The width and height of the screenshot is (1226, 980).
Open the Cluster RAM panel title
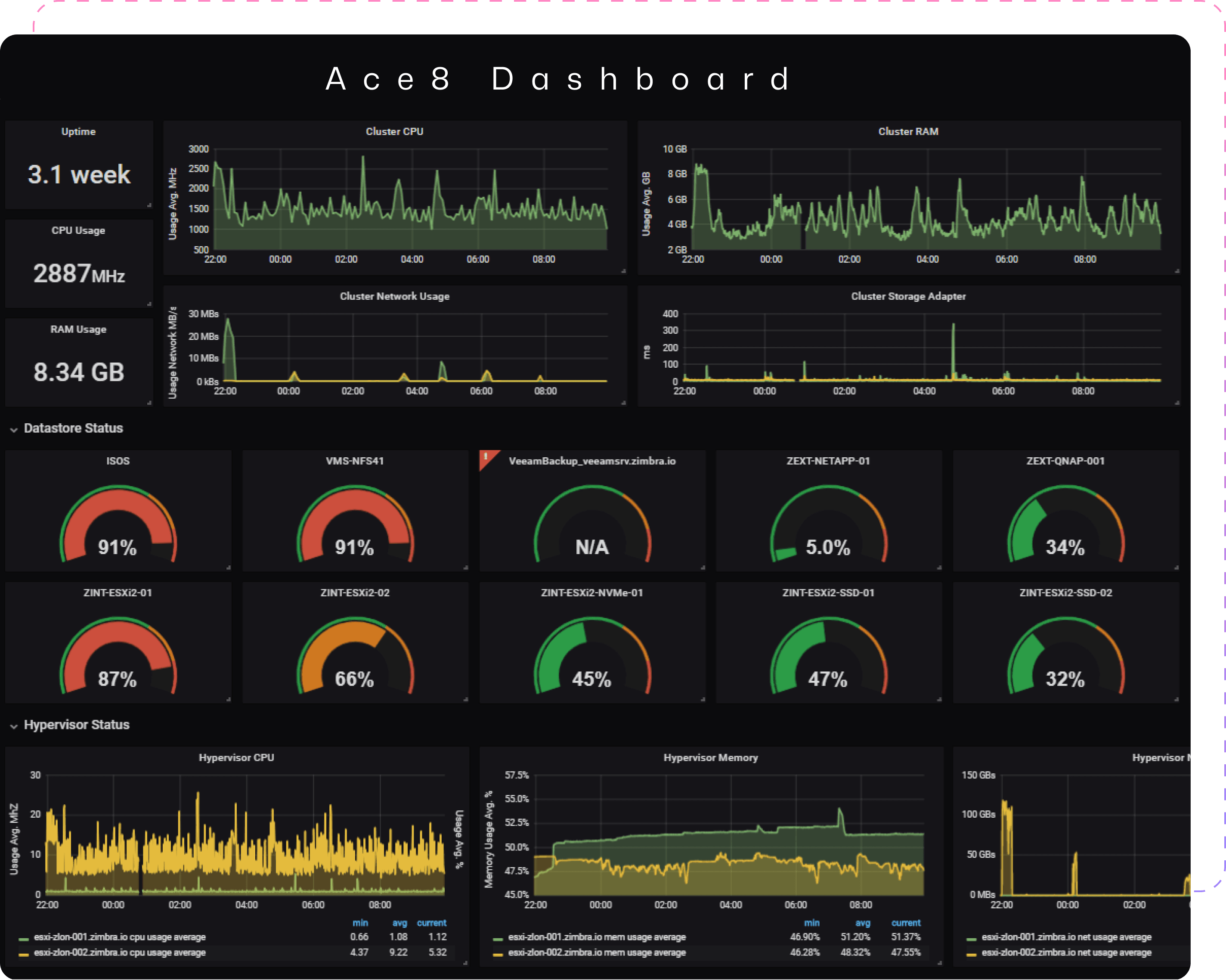[x=908, y=131]
